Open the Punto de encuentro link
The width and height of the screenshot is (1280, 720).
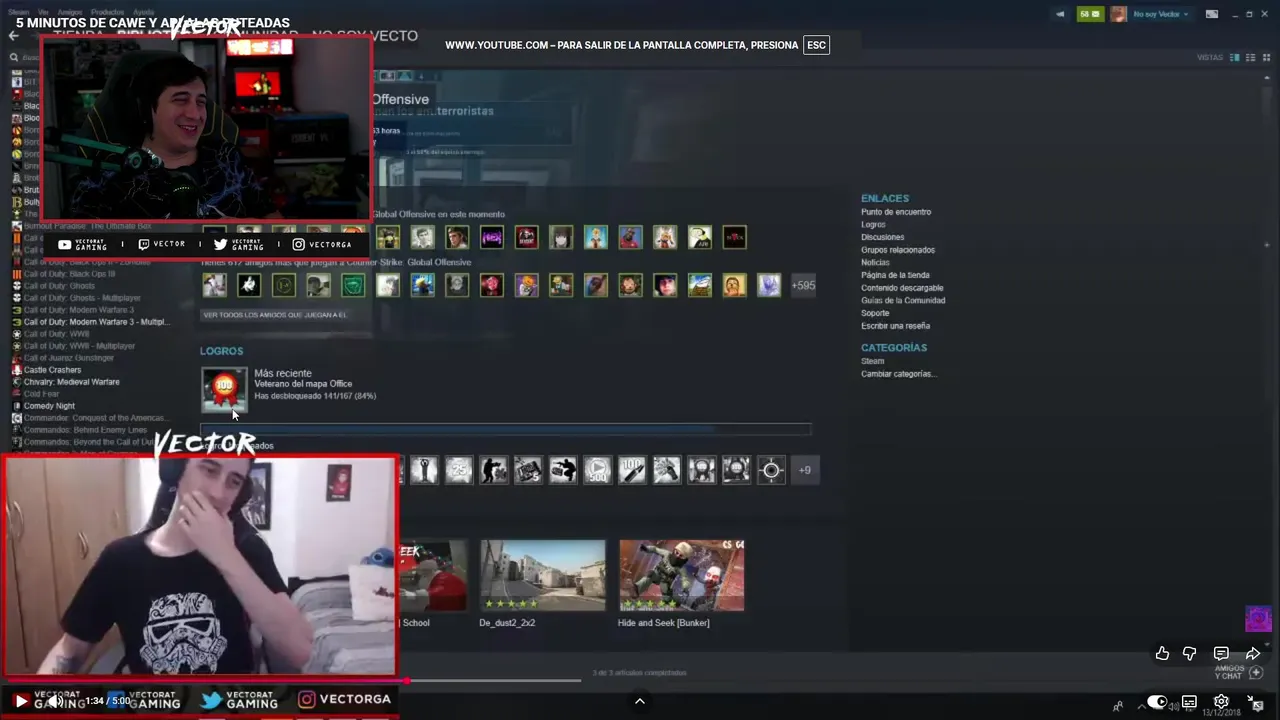tap(896, 212)
